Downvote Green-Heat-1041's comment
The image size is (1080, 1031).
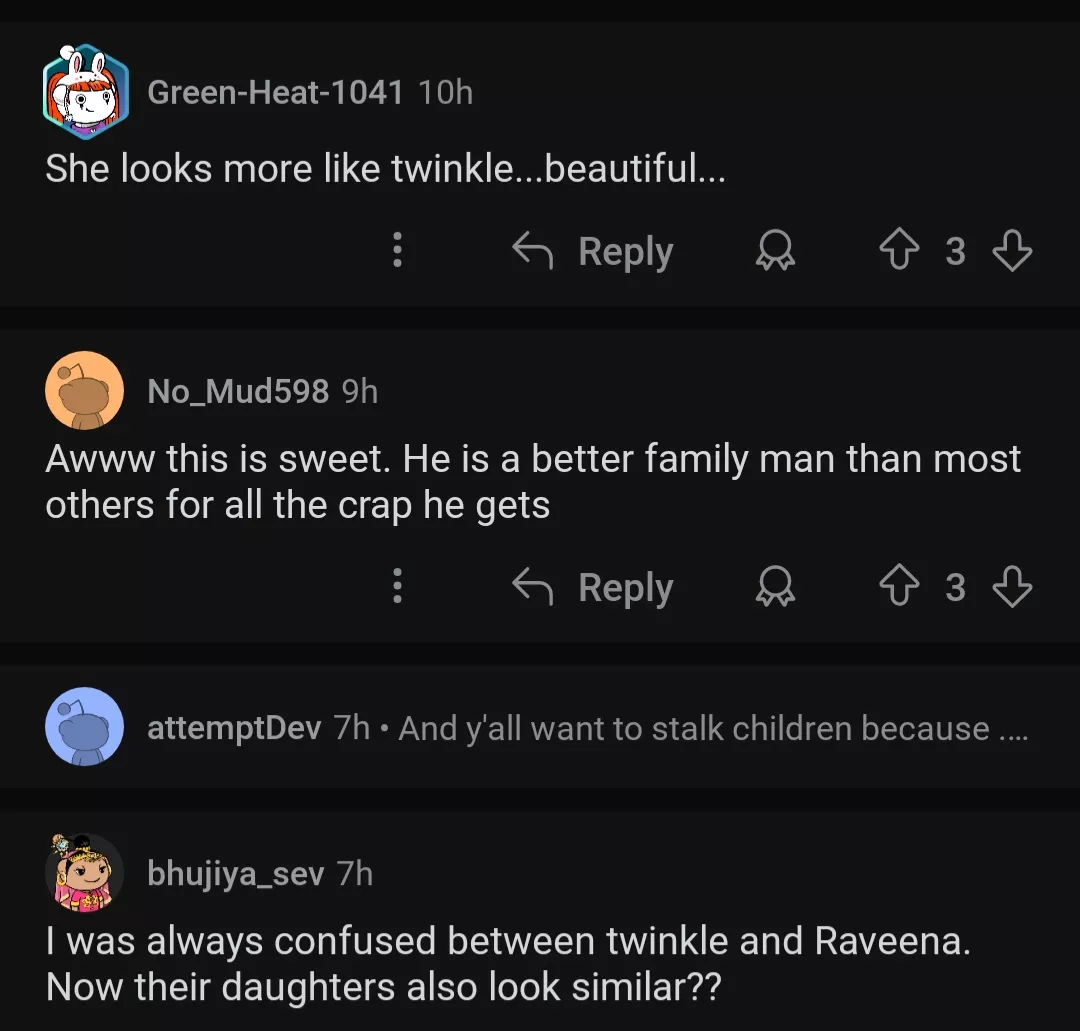click(1011, 251)
